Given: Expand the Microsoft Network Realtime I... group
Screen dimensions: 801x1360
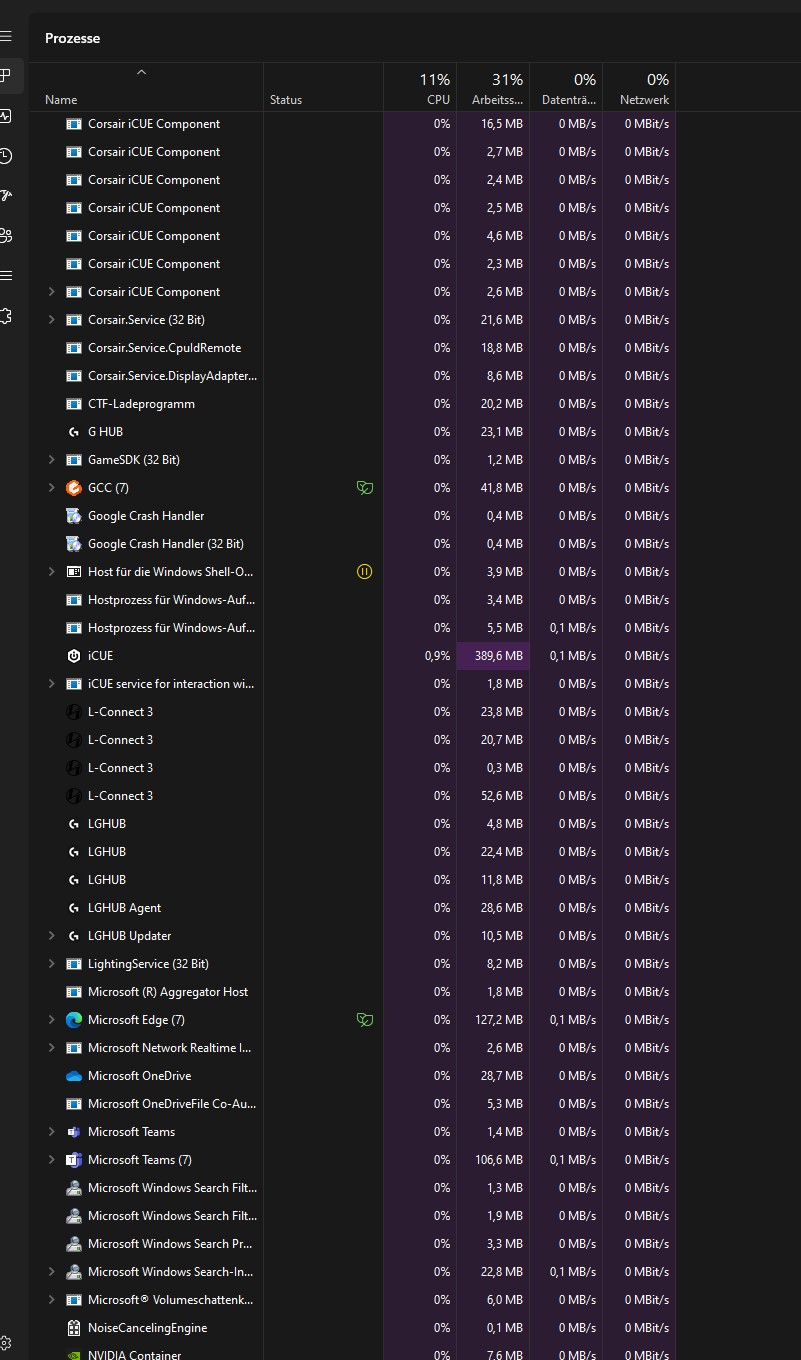Looking at the screenshot, I should coord(52,1048).
